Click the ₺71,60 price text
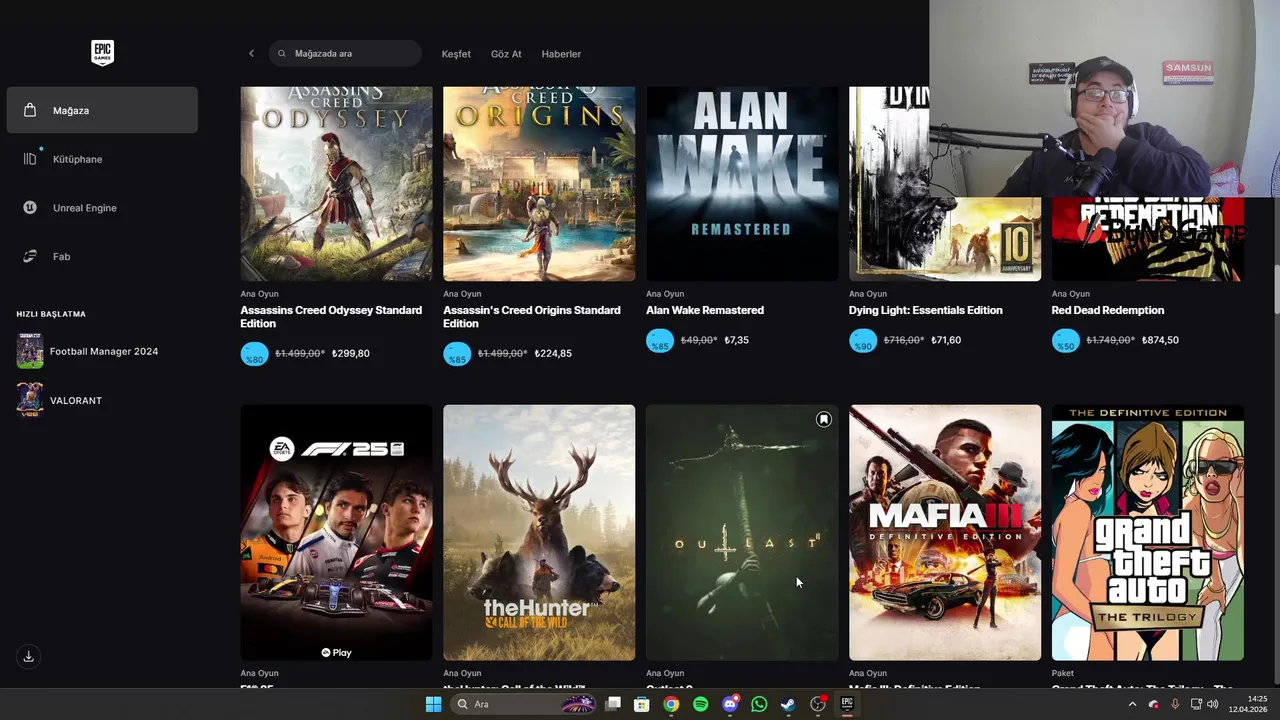The height and width of the screenshot is (720, 1280). (x=946, y=341)
